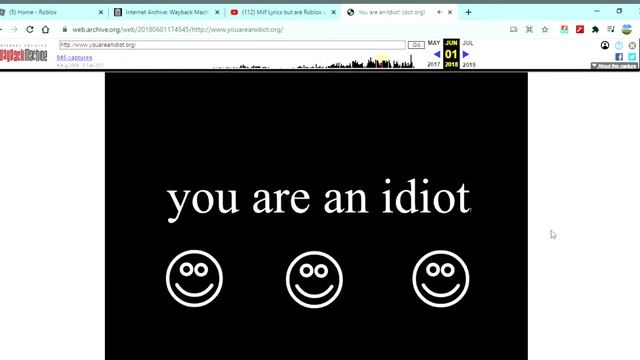Share capture on Facebook

point(619,57)
